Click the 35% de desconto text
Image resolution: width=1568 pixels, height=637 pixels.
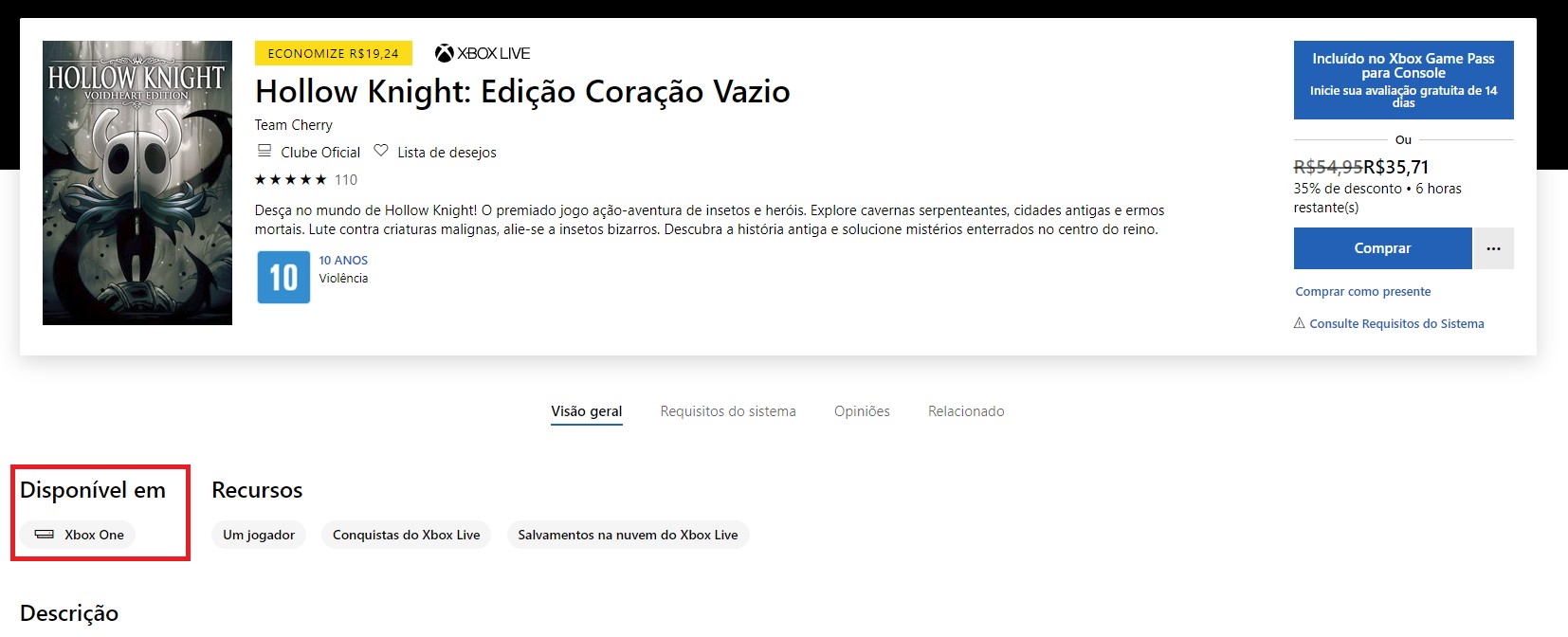(1347, 189)
